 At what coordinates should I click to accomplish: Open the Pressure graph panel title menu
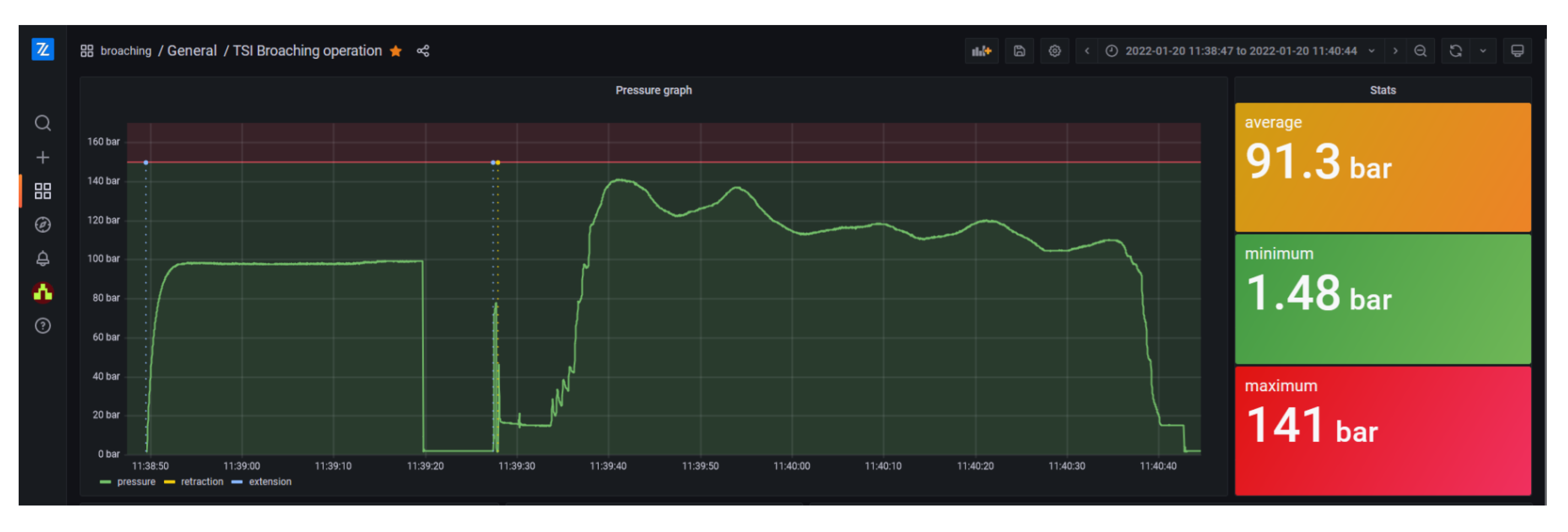(653, 90)
